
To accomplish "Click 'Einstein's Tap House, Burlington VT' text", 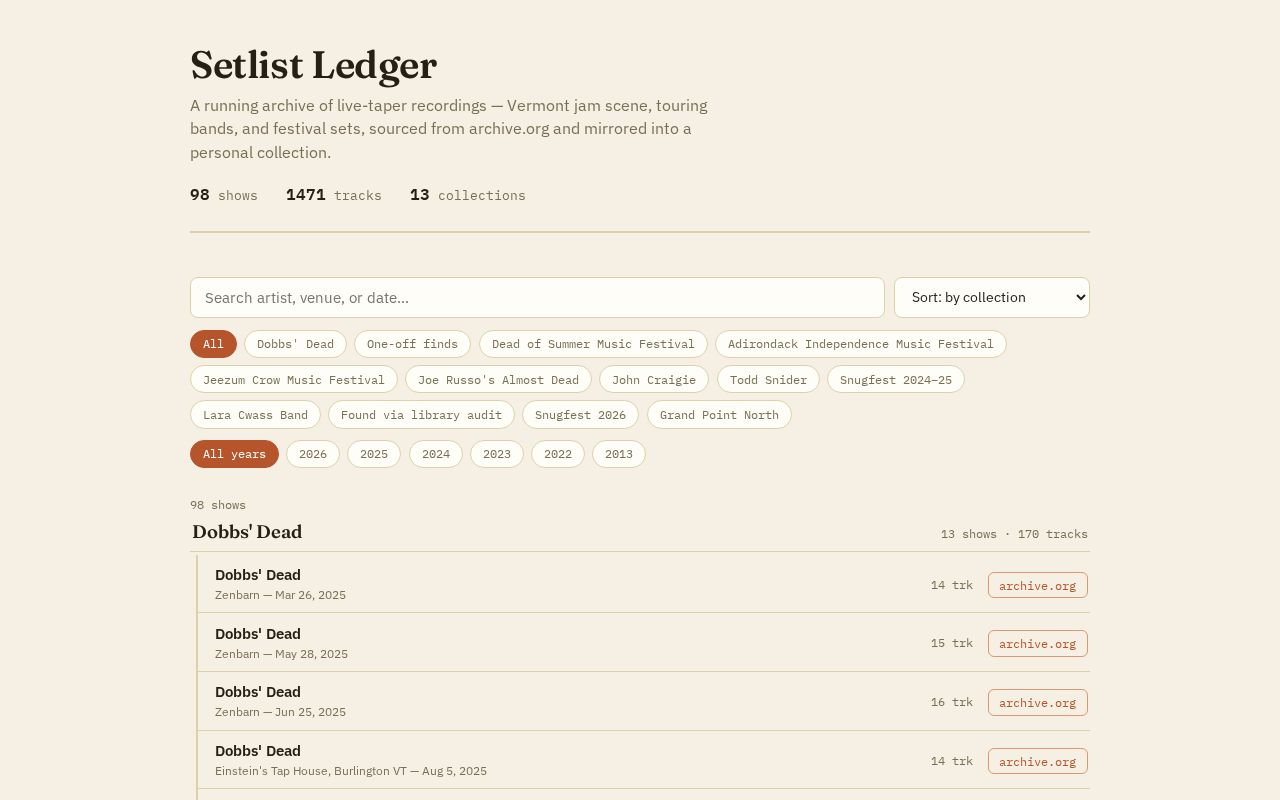I will [x=311, y=771].
